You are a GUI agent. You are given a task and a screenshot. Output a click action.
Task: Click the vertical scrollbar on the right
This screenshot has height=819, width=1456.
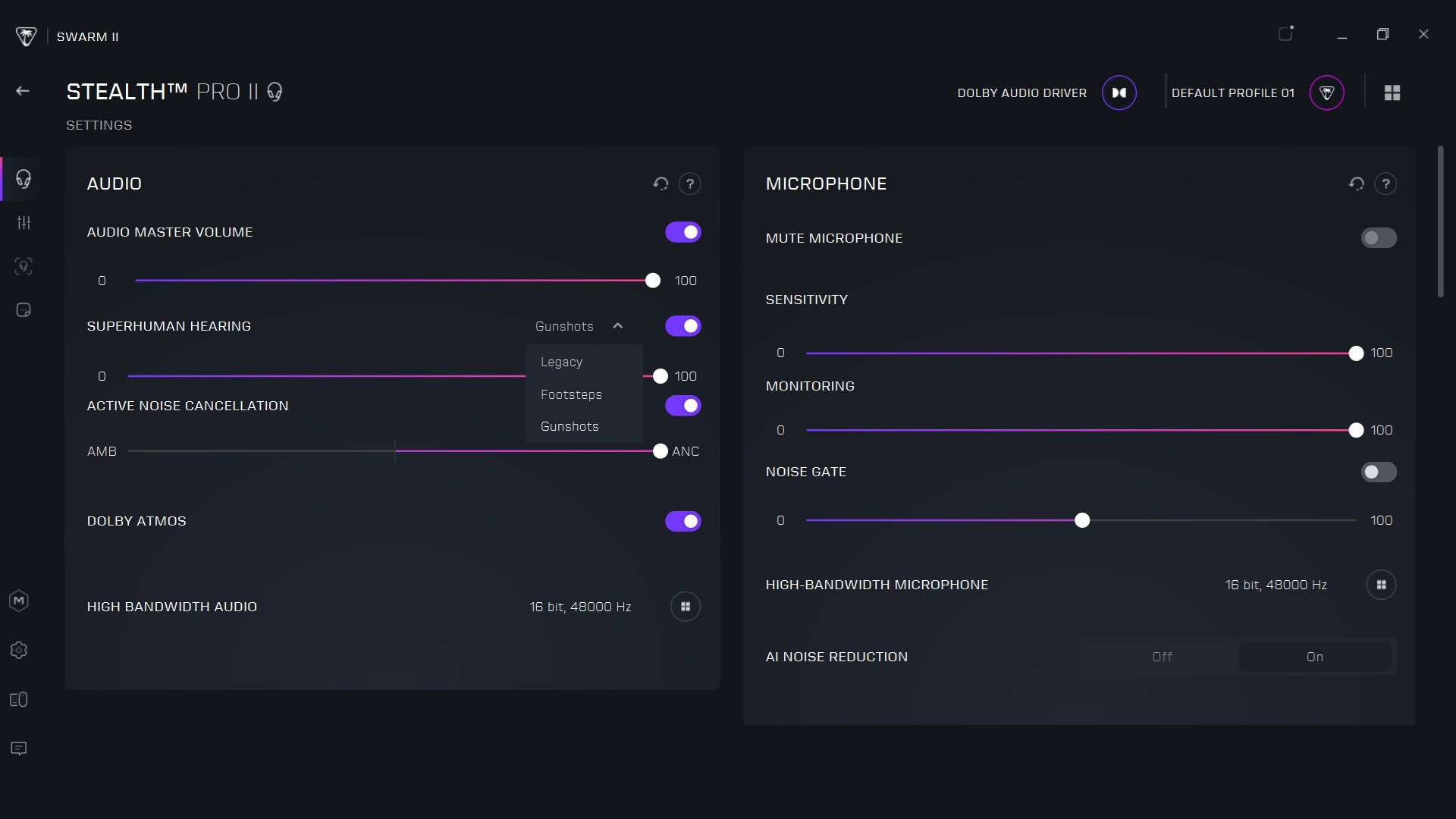tap(1440, 221)
